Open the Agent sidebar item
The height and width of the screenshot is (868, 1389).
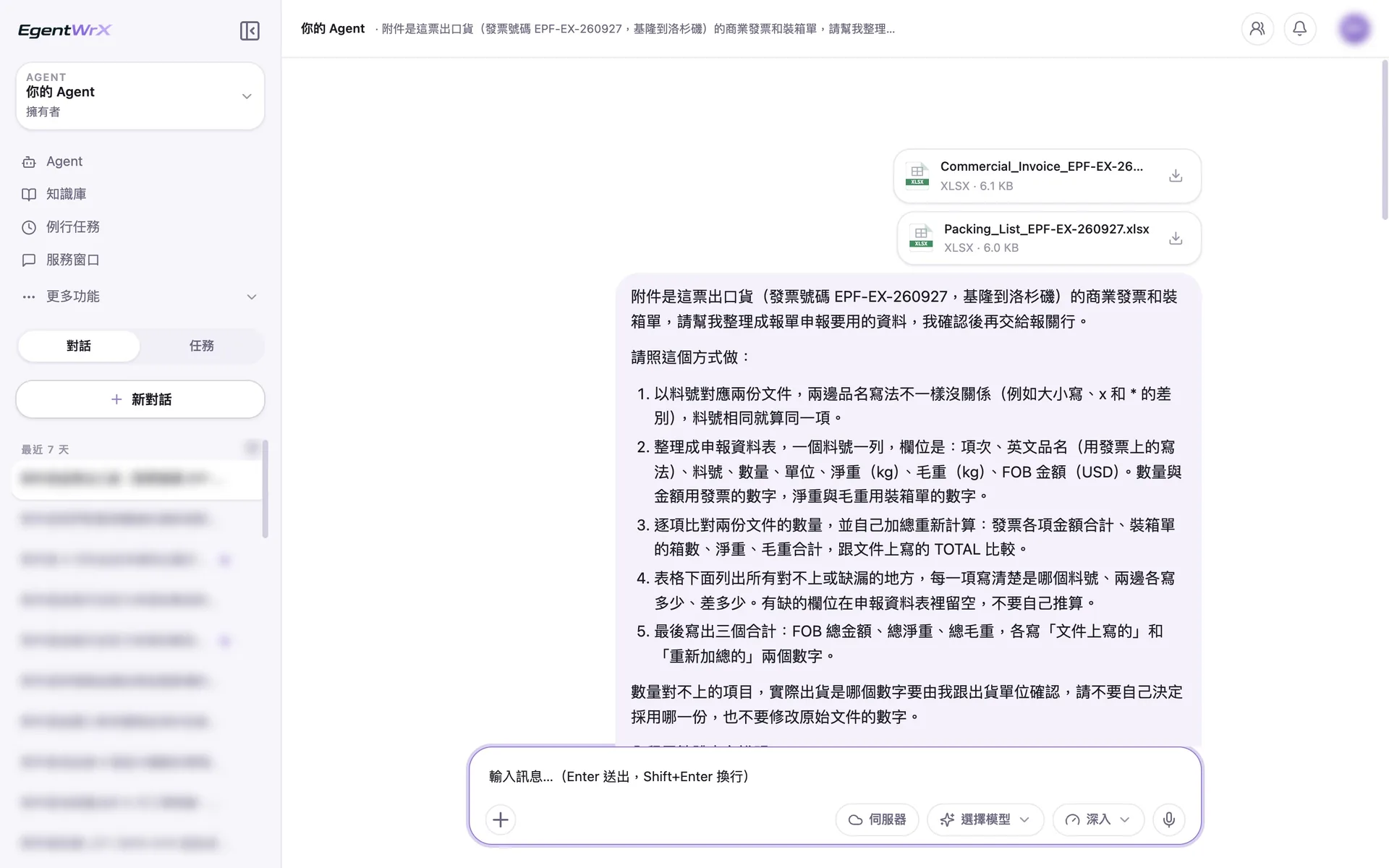click(140, 161)
